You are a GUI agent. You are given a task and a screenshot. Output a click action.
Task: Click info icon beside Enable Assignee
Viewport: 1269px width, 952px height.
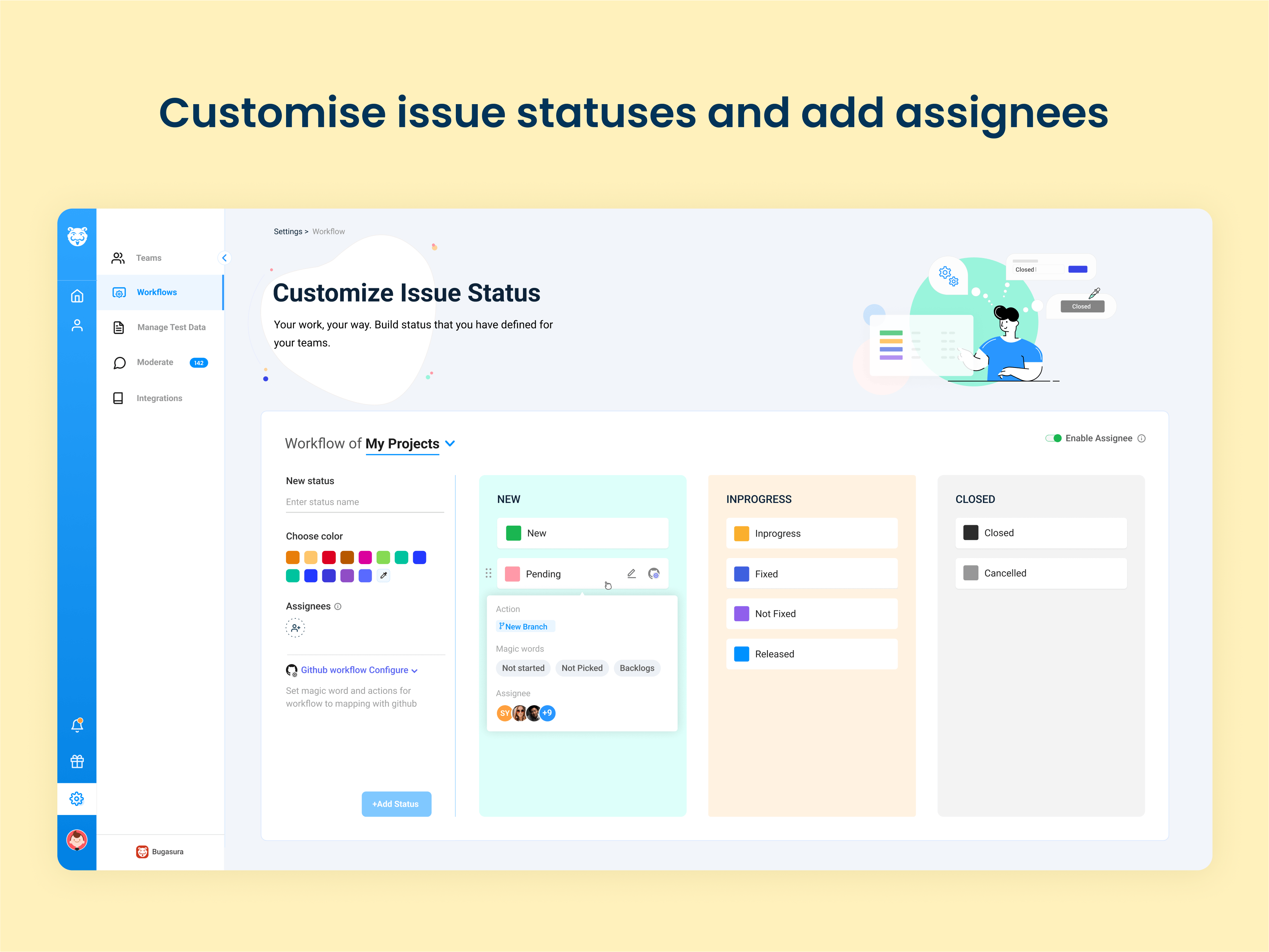pyautogui.click(x=1141, y=438)
